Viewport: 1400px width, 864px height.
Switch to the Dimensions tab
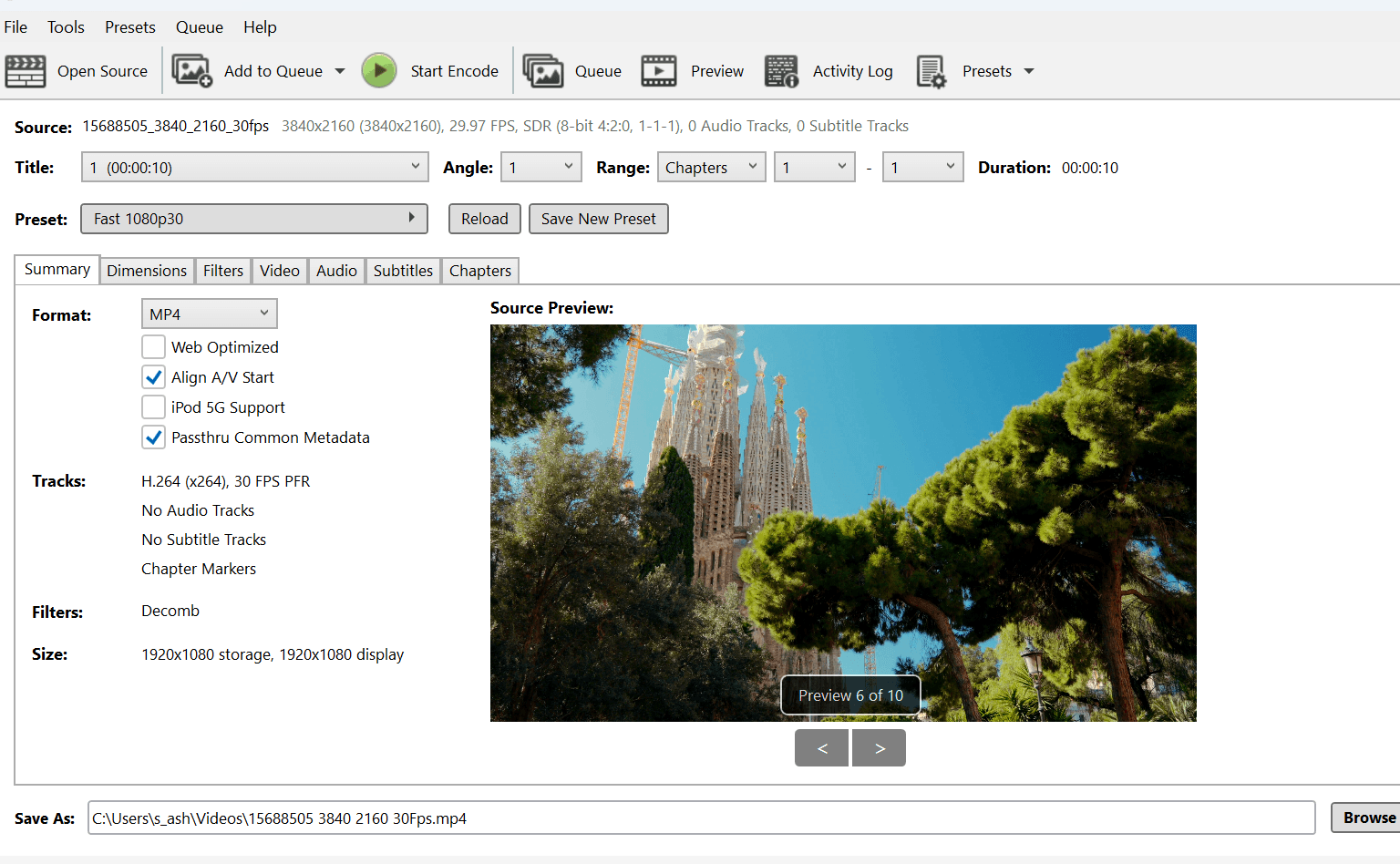click(147, 271)
